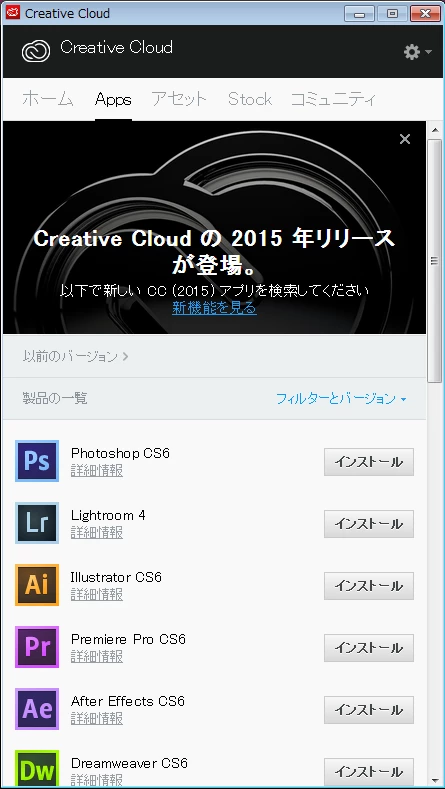This screenshot has width=445, height=789.
Task: Install Dreamweaver CS6
Action: click(x=369, y=772)
